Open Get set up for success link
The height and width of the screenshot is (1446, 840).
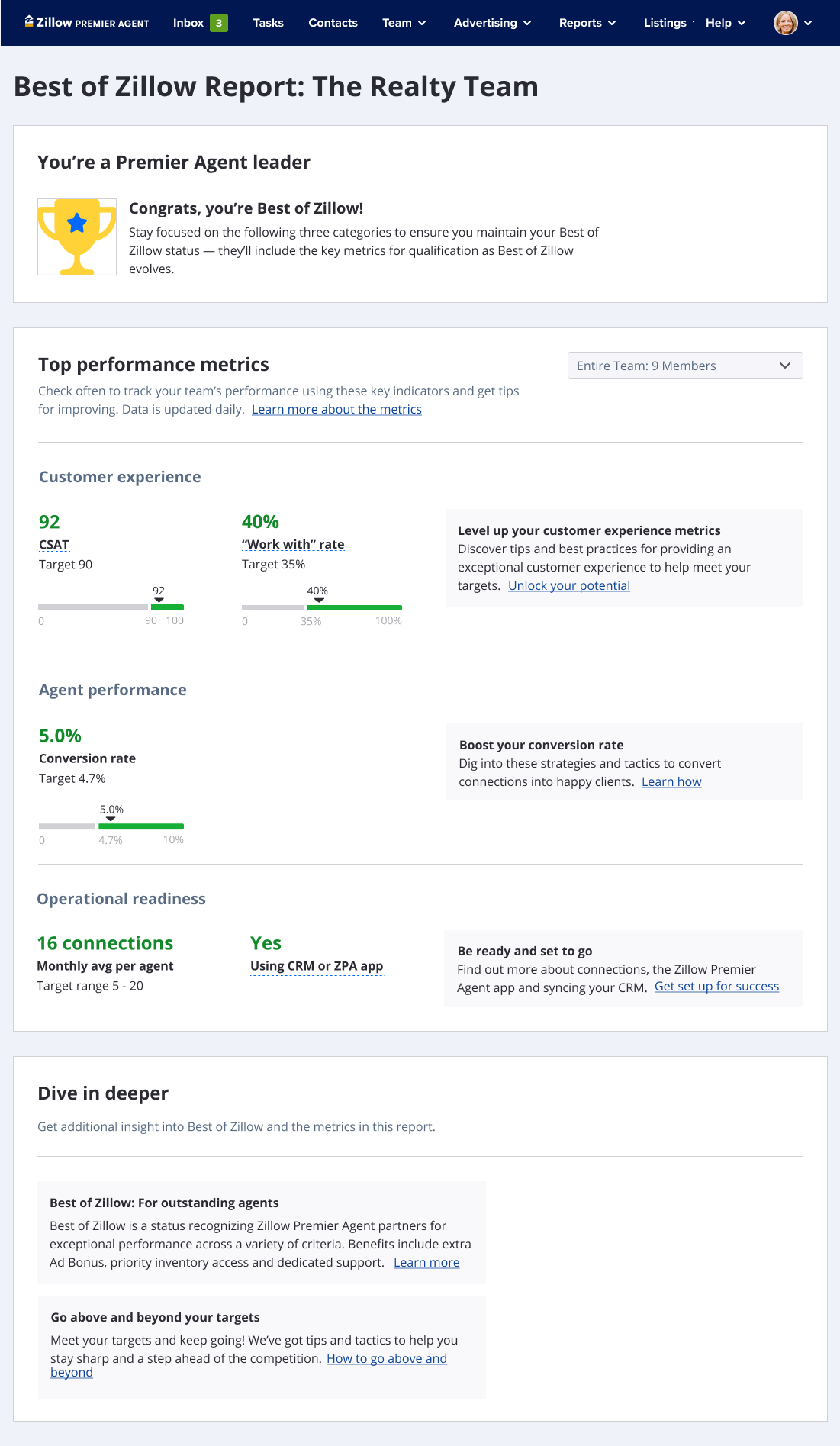pos(717,986)
